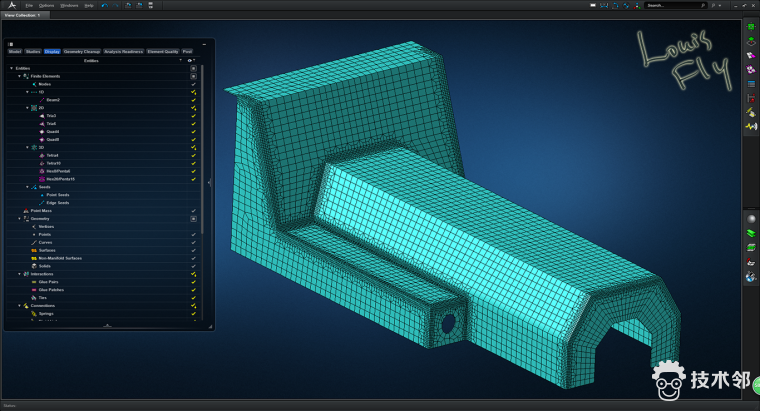Screen dimensions: 760x411
Task: Select the Surfaces entry in the tree
Action: (x=46, y=250)
